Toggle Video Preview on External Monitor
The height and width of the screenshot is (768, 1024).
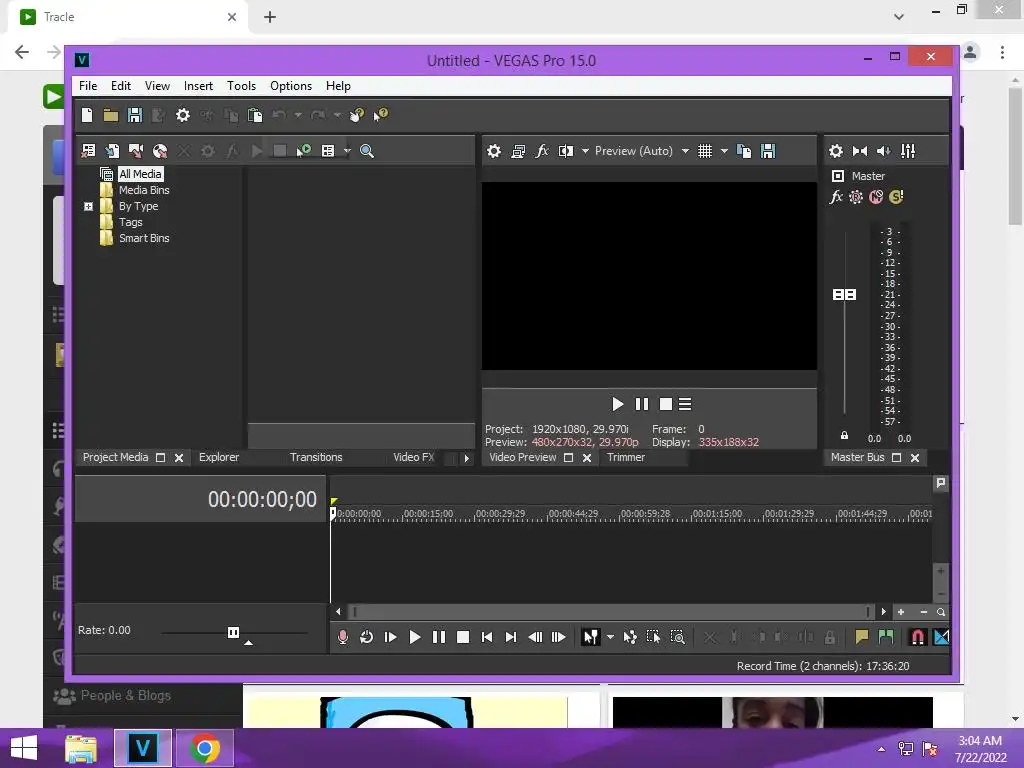tap(518, 151)
